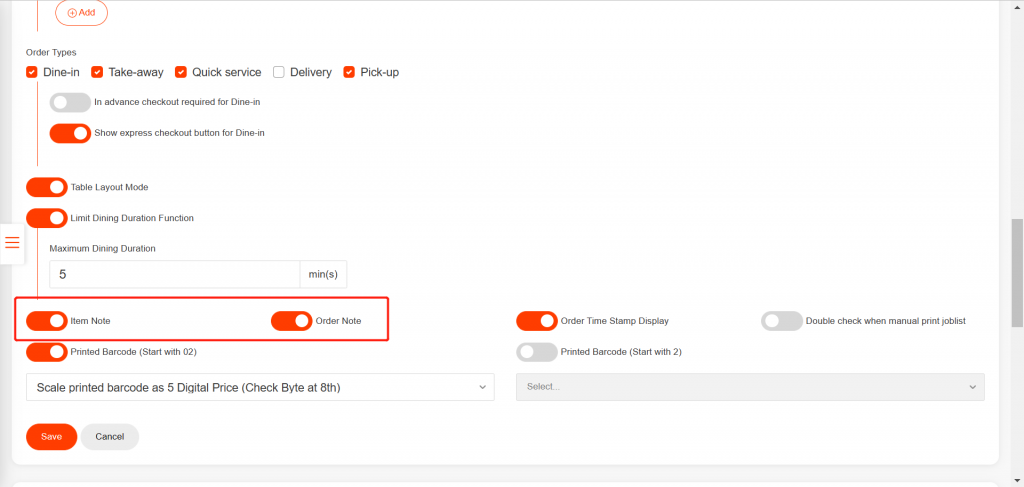Uncheck the Dine-in order type
The height and width of the screenshot is (487, 1024).
point(32,72)
